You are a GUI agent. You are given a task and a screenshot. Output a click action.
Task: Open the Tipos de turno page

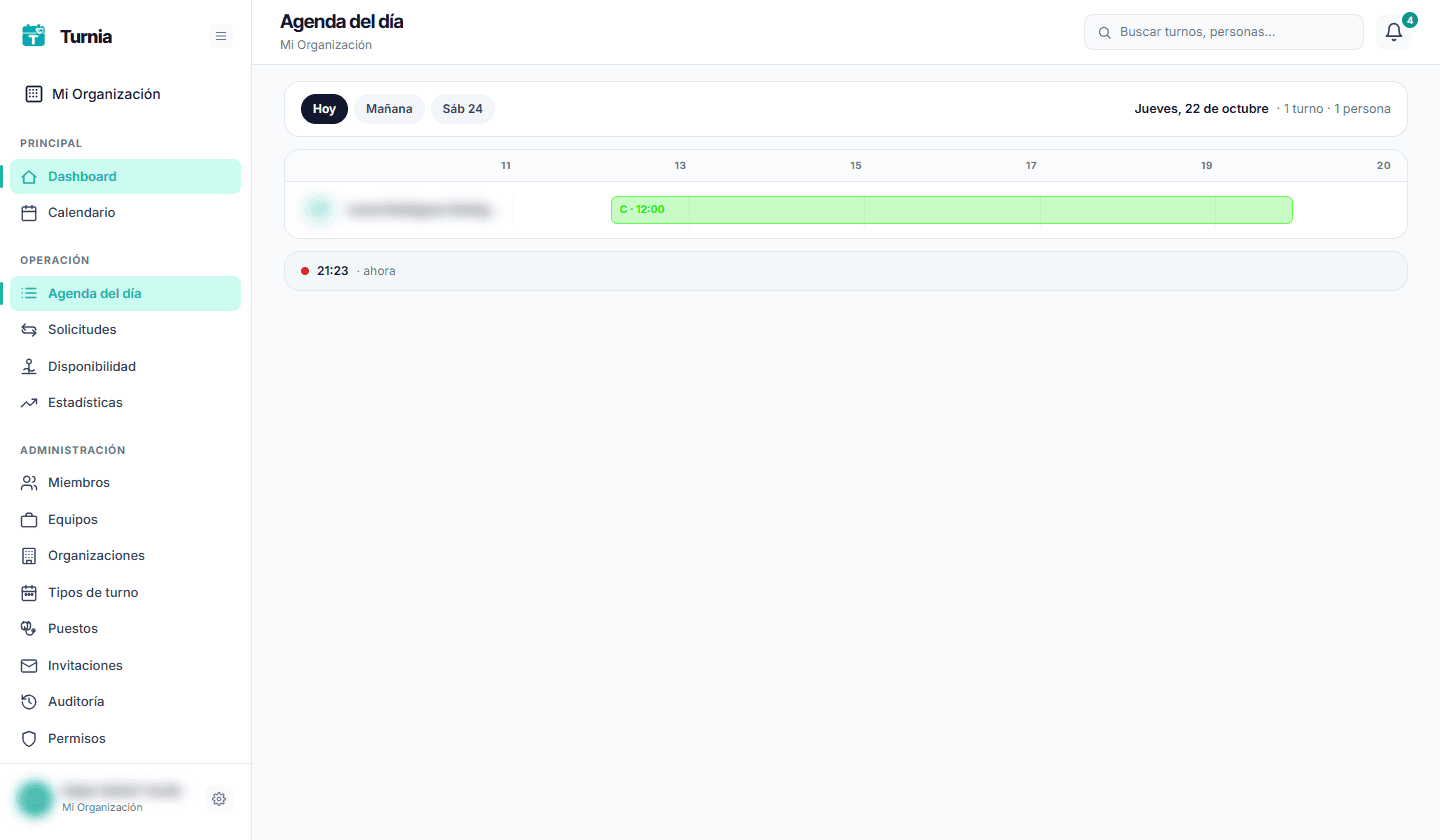coord(126,593)
